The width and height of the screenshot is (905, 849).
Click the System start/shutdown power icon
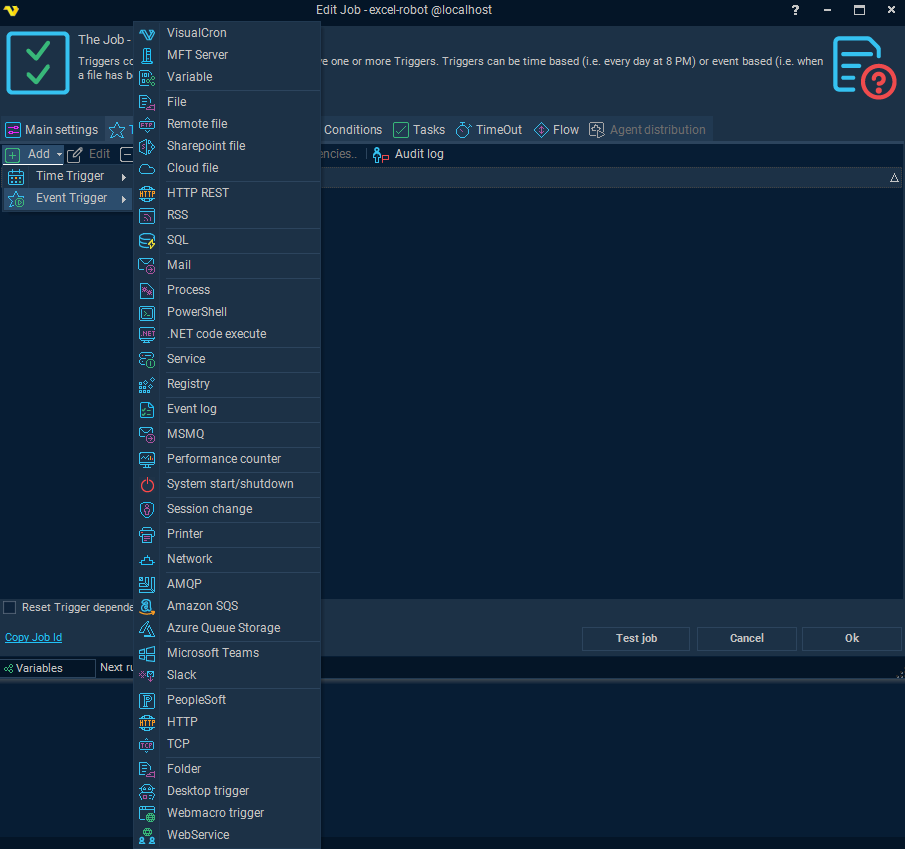point(147,484)
